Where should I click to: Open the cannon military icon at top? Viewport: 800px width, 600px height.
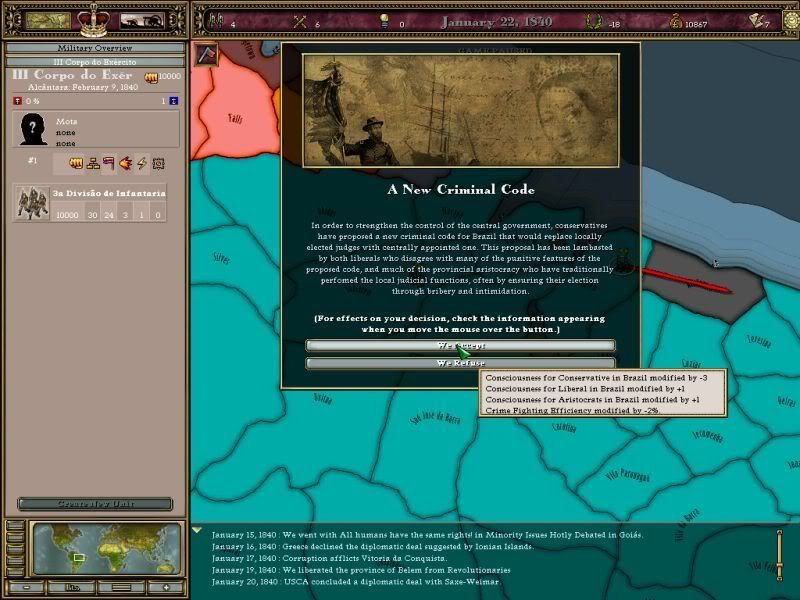142,20
